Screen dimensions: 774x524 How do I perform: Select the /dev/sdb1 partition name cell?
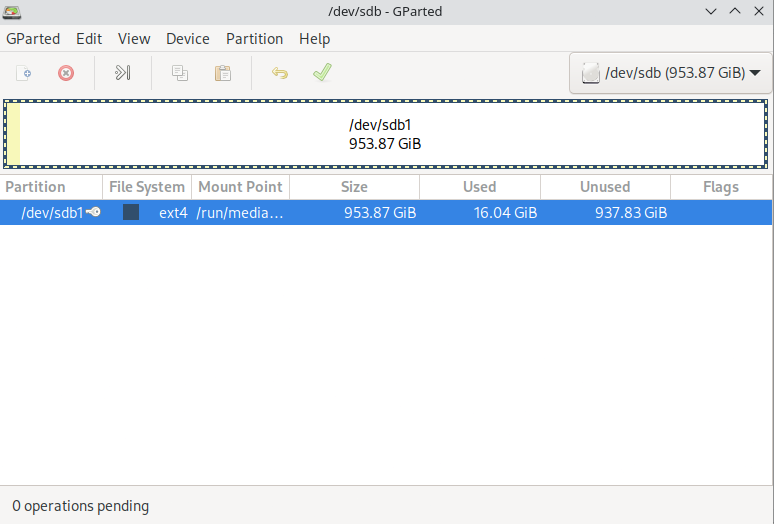pyautogui.click(x=52, y=213)
